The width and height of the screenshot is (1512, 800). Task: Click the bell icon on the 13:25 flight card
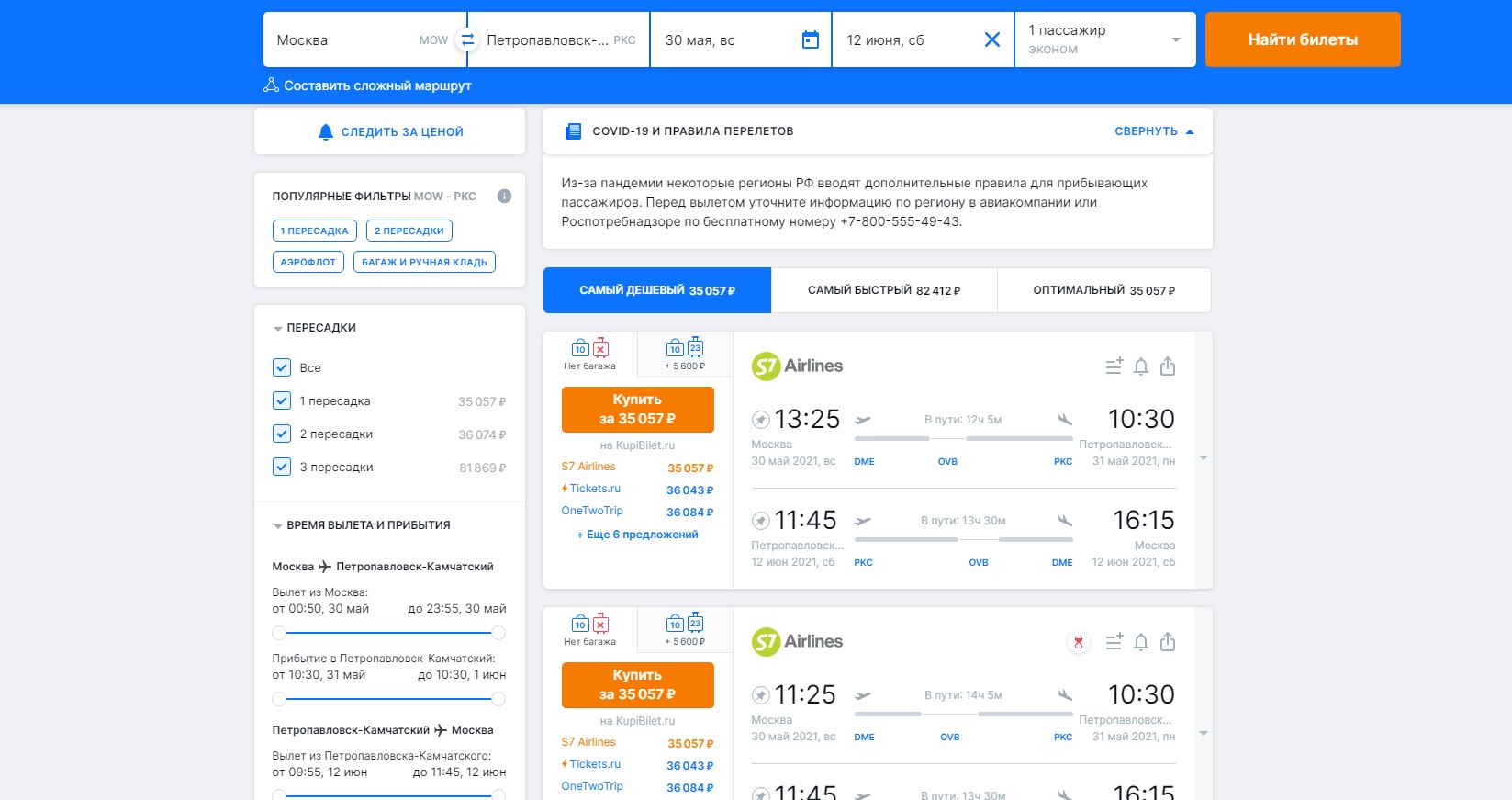tap(1141, 366)
